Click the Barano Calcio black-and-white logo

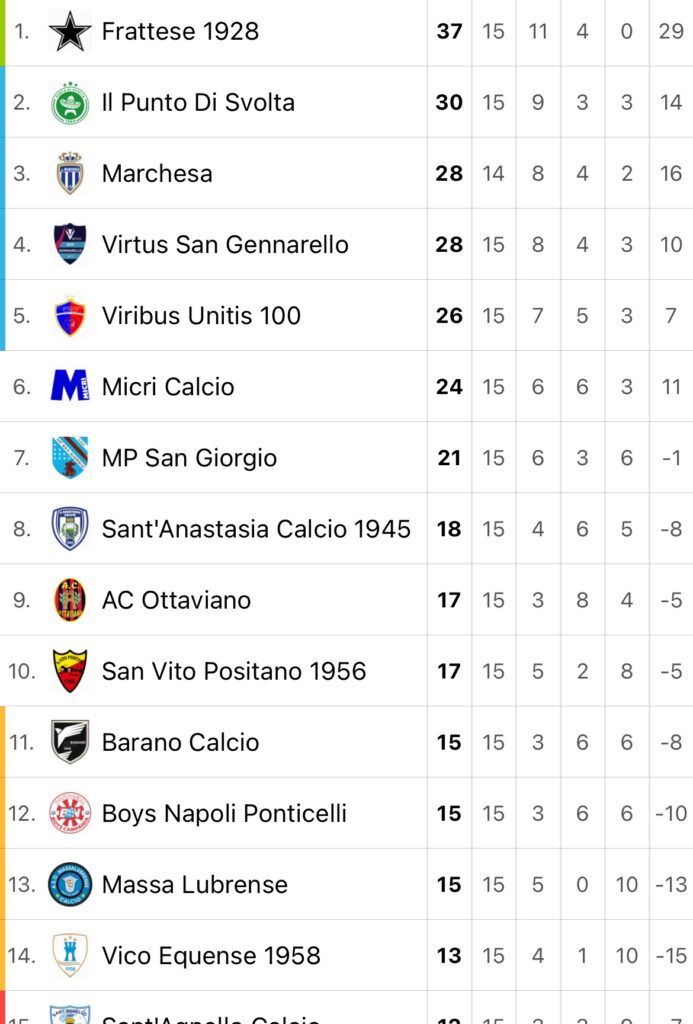tap(70, 742)
